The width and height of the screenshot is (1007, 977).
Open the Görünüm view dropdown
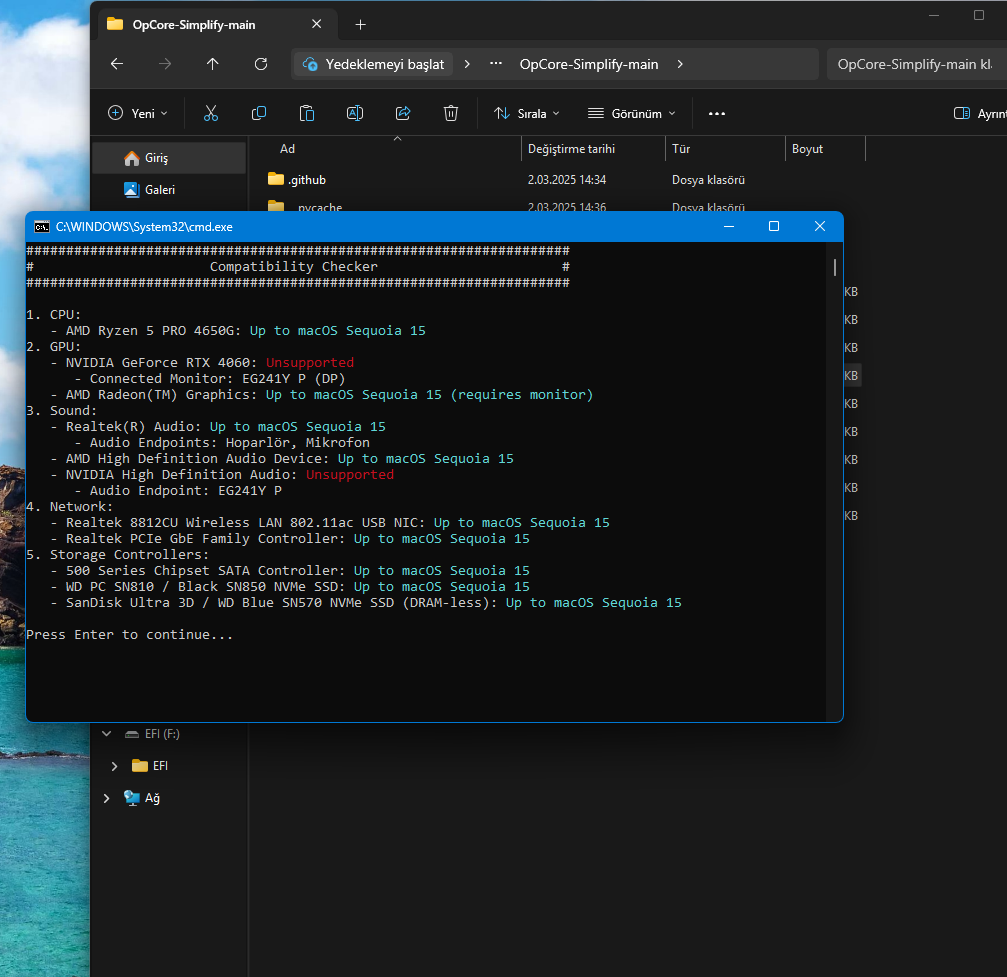[632, 114]
